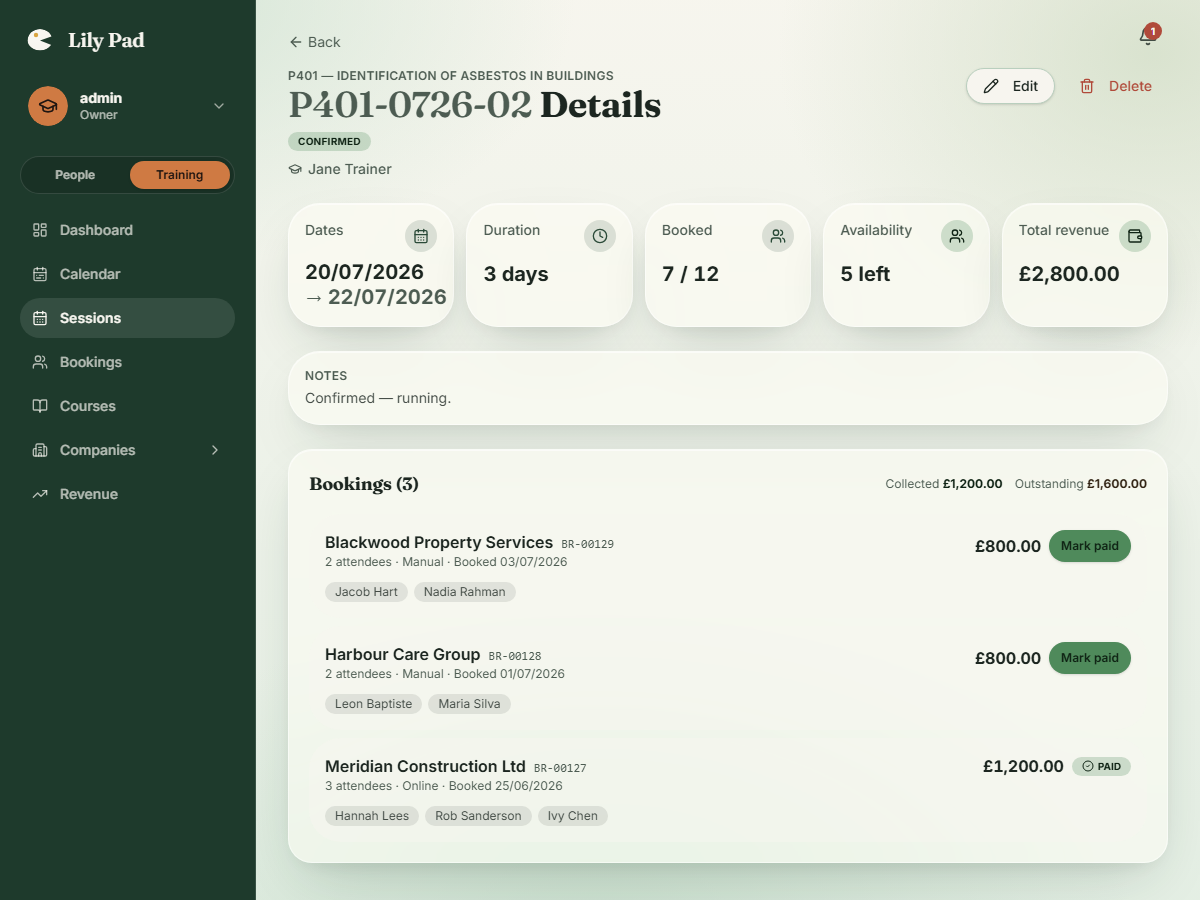
Task: Click the people icon on the Booked card
Action: tap(778, 236)
